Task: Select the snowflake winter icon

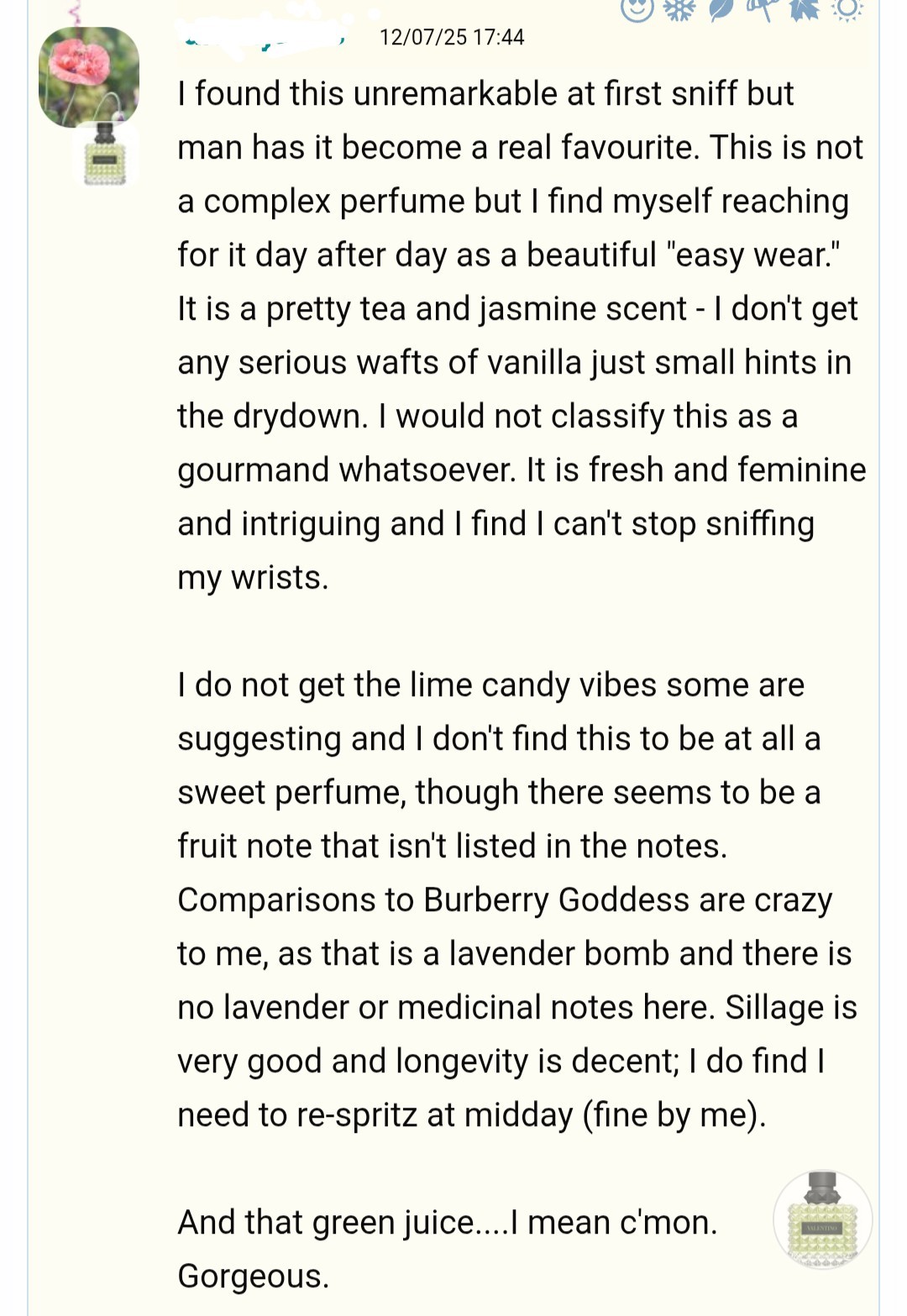Action: 679,8
